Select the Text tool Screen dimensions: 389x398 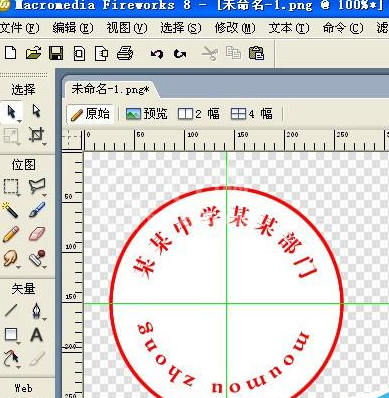36,335
